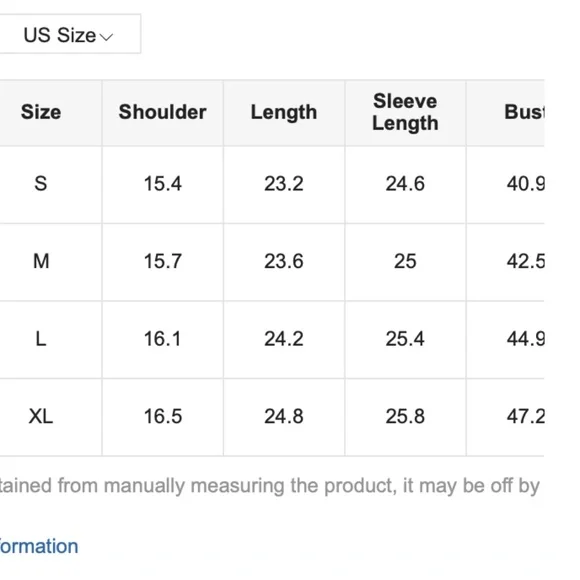The width and height of the screenshot is (580, 580).
Task: Select the M size row label
Action: [41, 261]
